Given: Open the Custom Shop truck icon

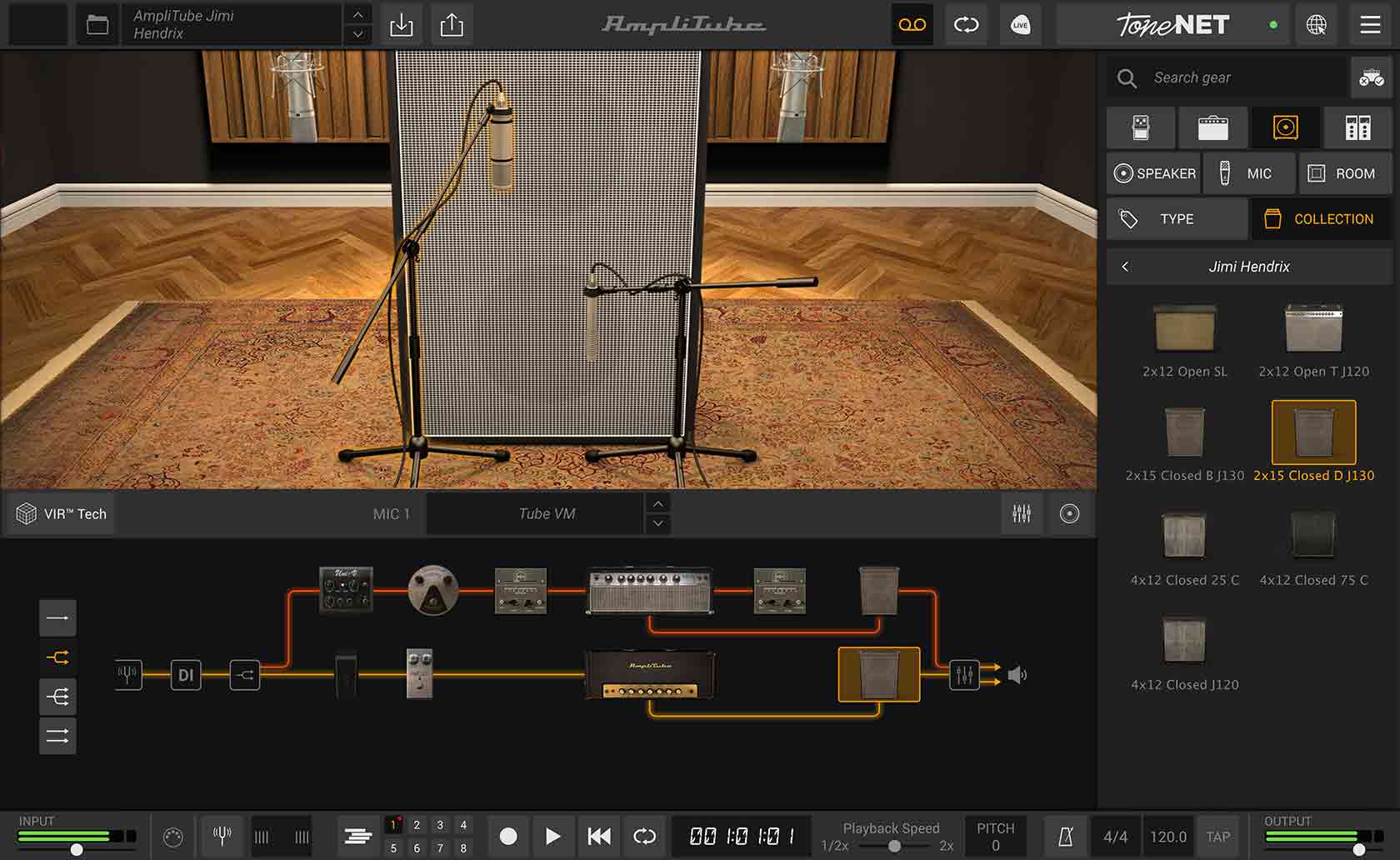Looking at the screenshot, I should pos(1372,77).
